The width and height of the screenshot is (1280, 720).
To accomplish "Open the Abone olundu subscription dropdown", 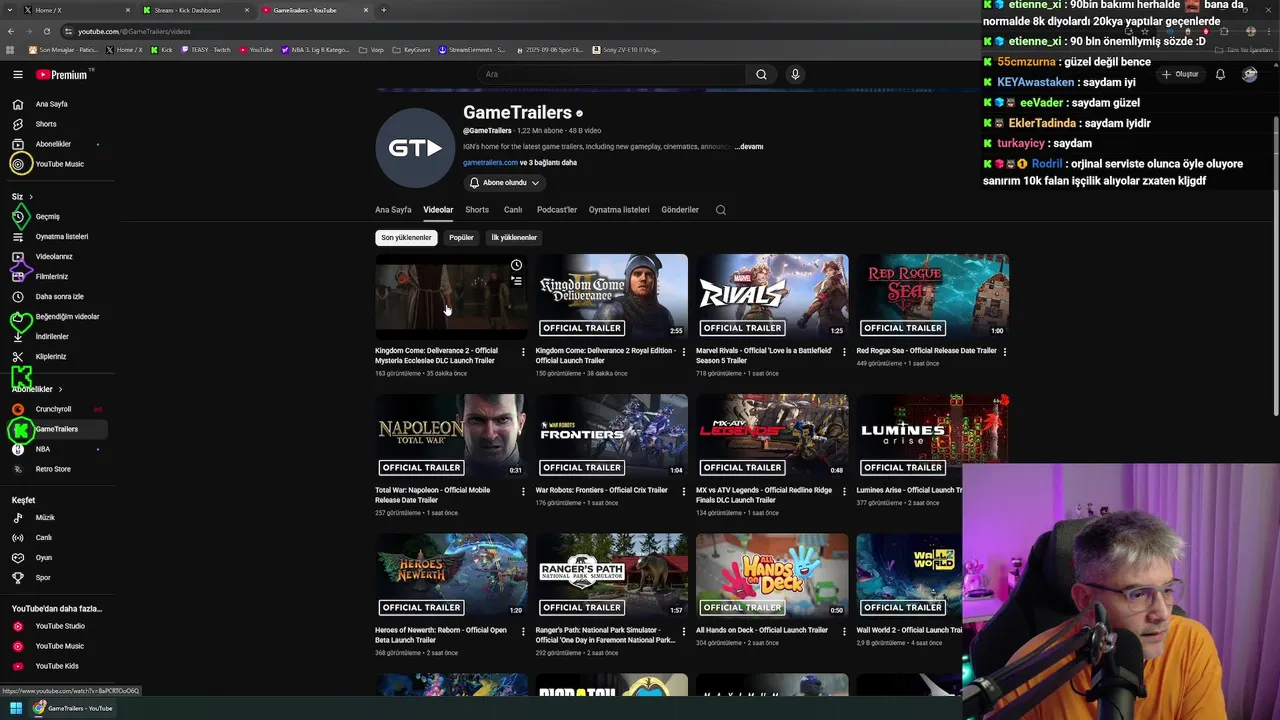I will click(505, 183).
